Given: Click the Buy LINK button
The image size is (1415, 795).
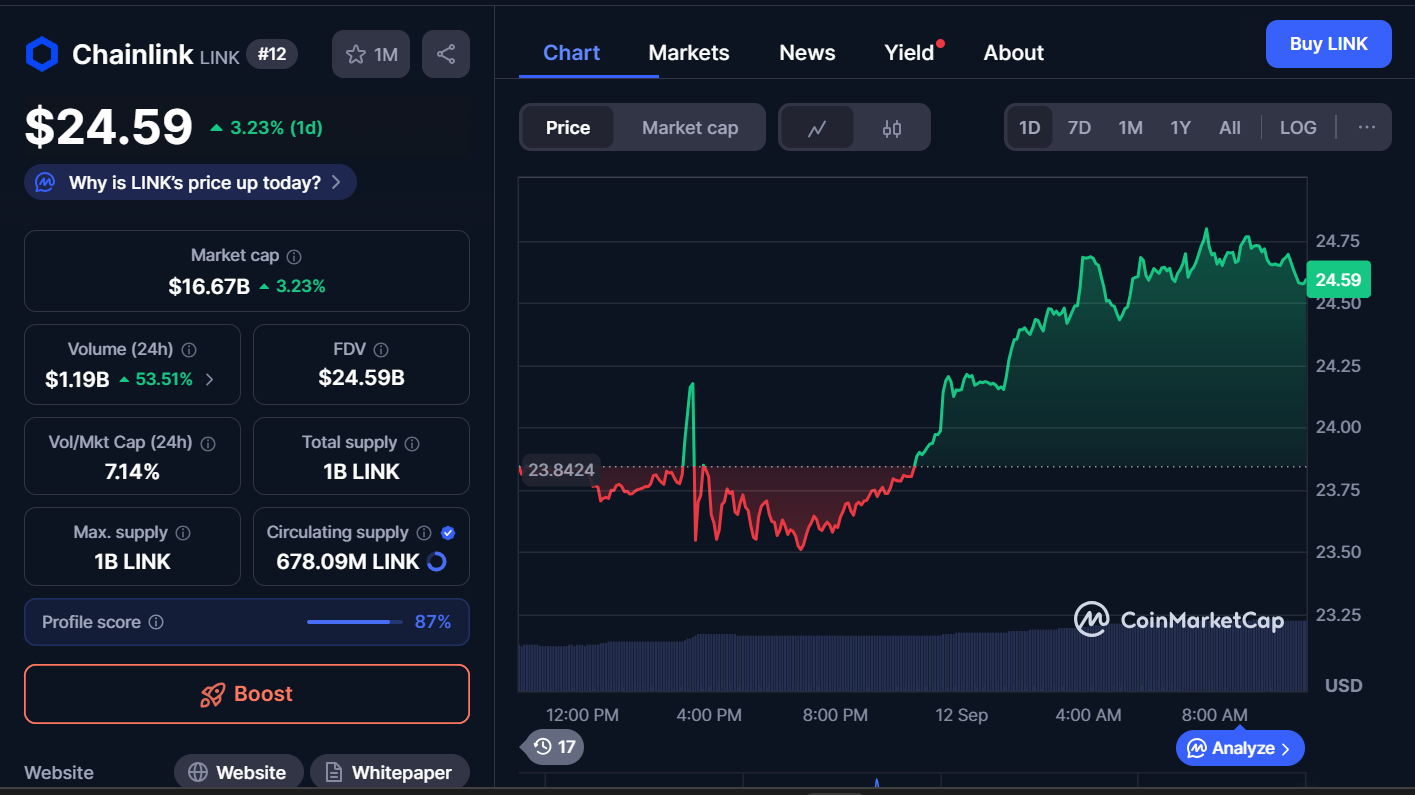Looking at the screenshot, I should pos(1328,44).
